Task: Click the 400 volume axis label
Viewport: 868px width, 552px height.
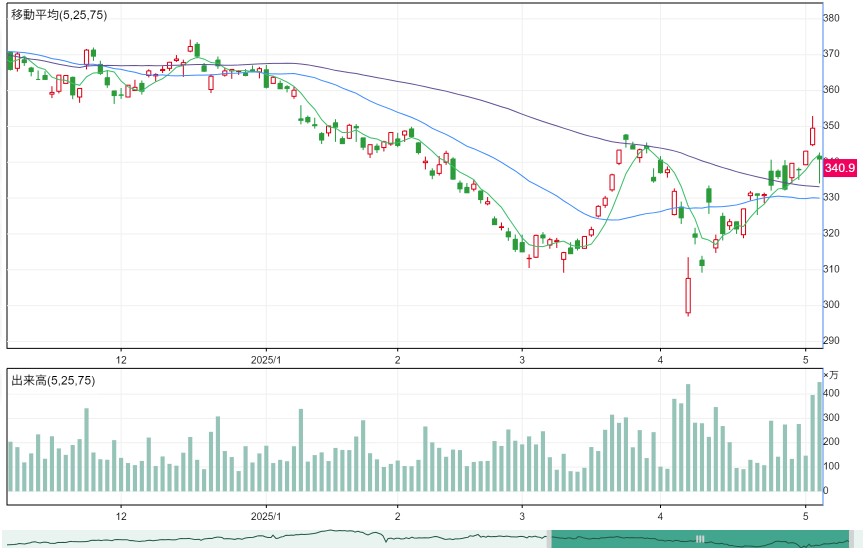Action: point(831,393)
